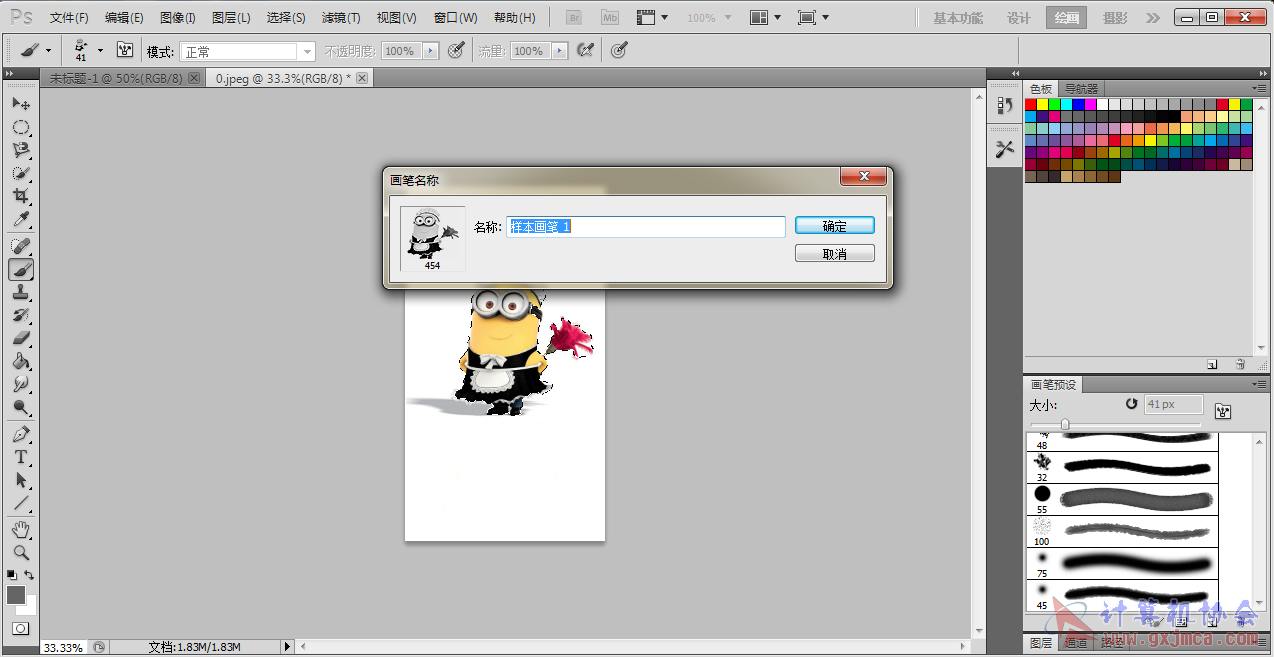Screen dimensions: 1274x657
Task: Switch to the 导航器 panel tab
Action: click(1080, 89)
